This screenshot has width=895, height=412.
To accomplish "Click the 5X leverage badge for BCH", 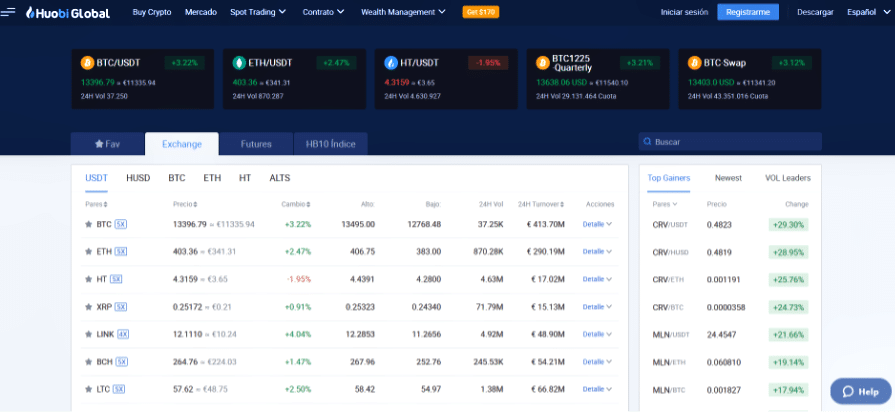I will point(122,362).
